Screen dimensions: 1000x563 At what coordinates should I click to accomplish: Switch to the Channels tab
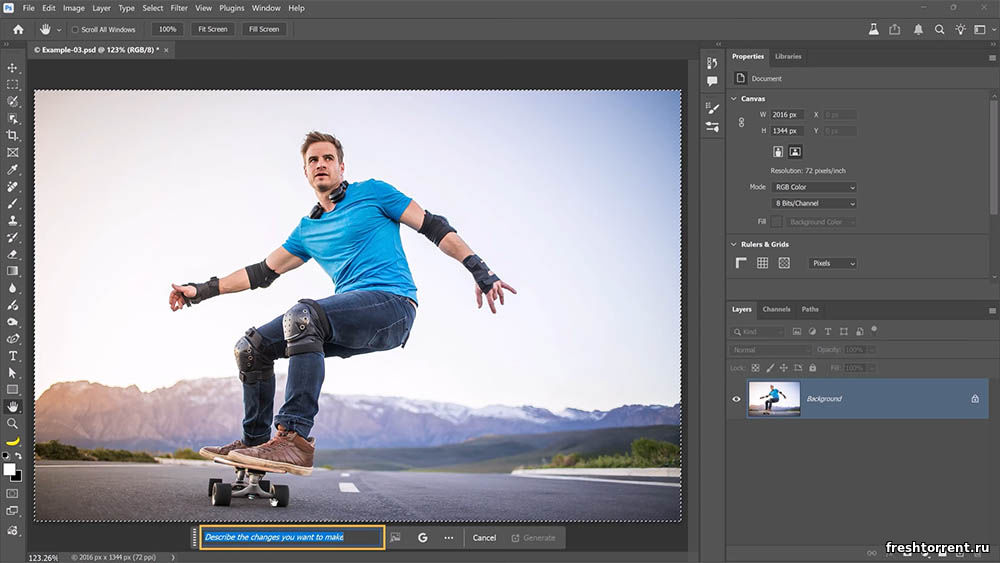(776, 309)
